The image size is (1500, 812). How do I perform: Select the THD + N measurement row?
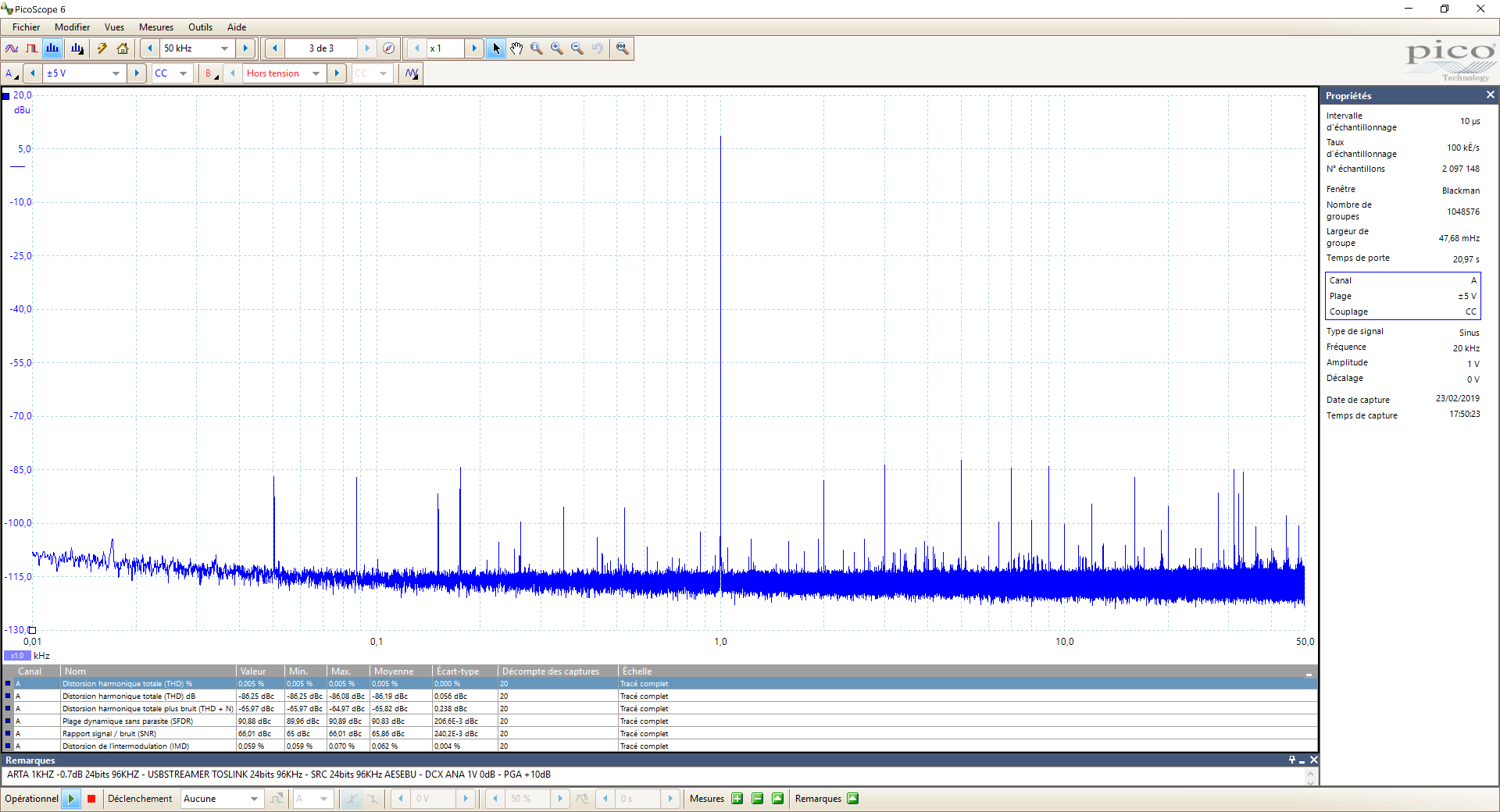660,709
